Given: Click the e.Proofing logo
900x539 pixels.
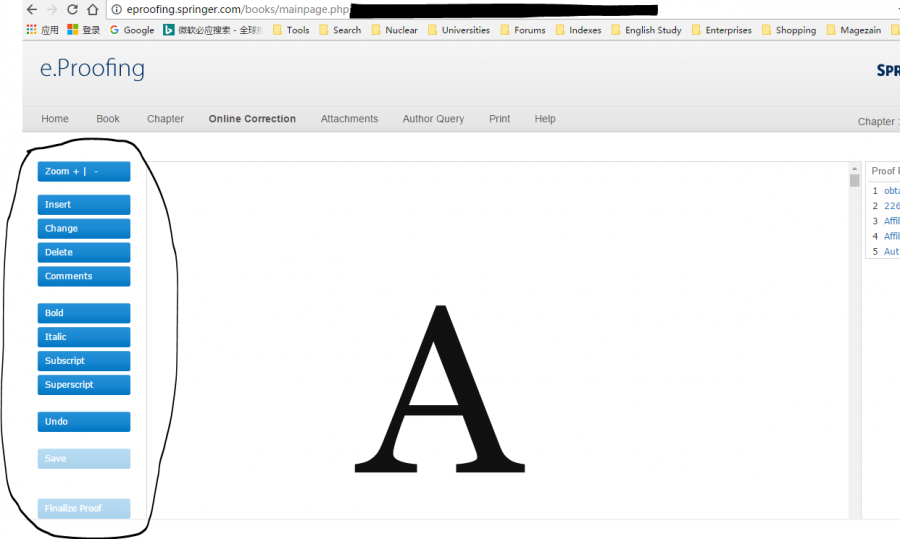Looking at the screenshot, I should [92, 68].
